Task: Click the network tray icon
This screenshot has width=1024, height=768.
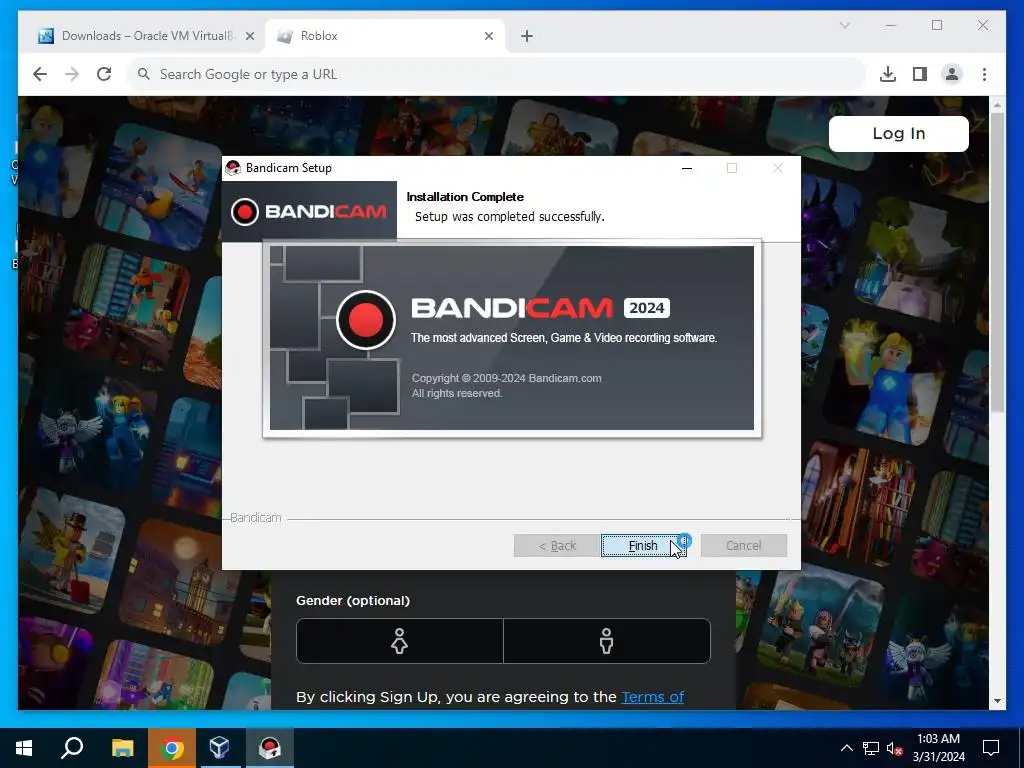Action: pos(871,748)
